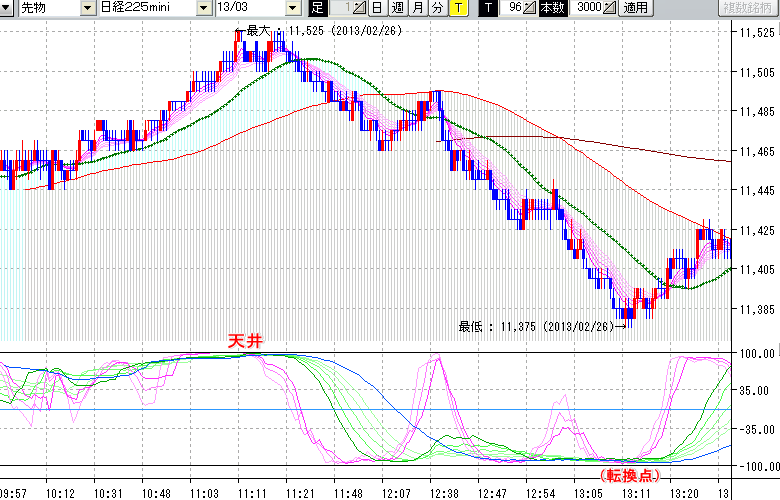Click the black T label

tap(488, 9)
